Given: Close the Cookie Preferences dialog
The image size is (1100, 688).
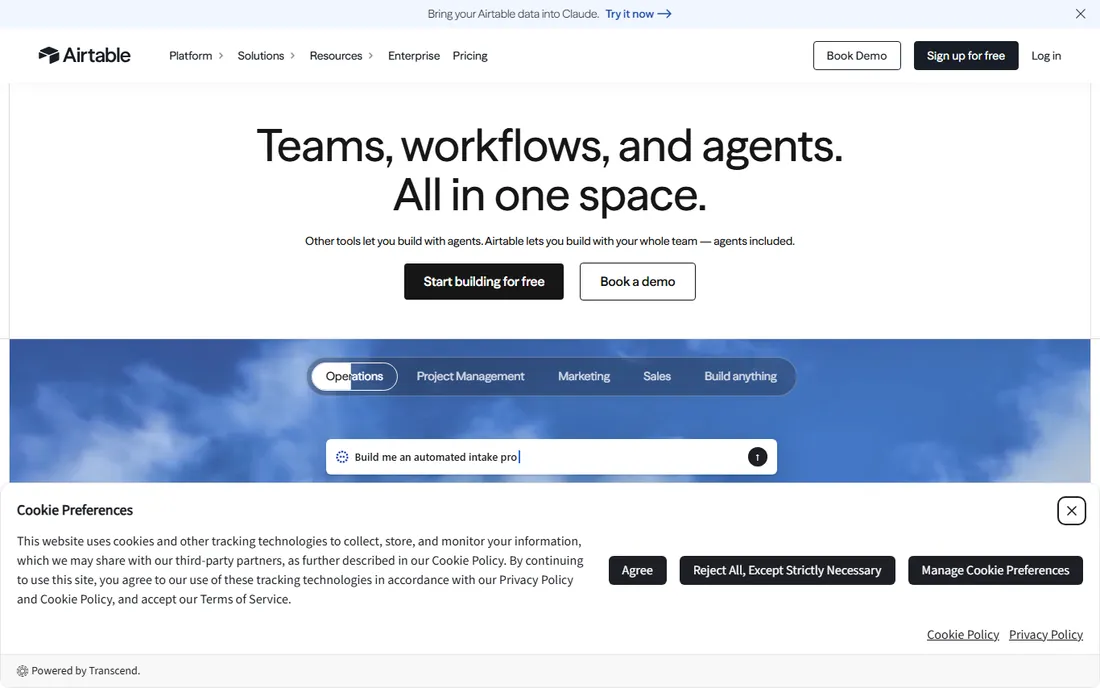Looking at the screenshot, I should [1071, 511].
